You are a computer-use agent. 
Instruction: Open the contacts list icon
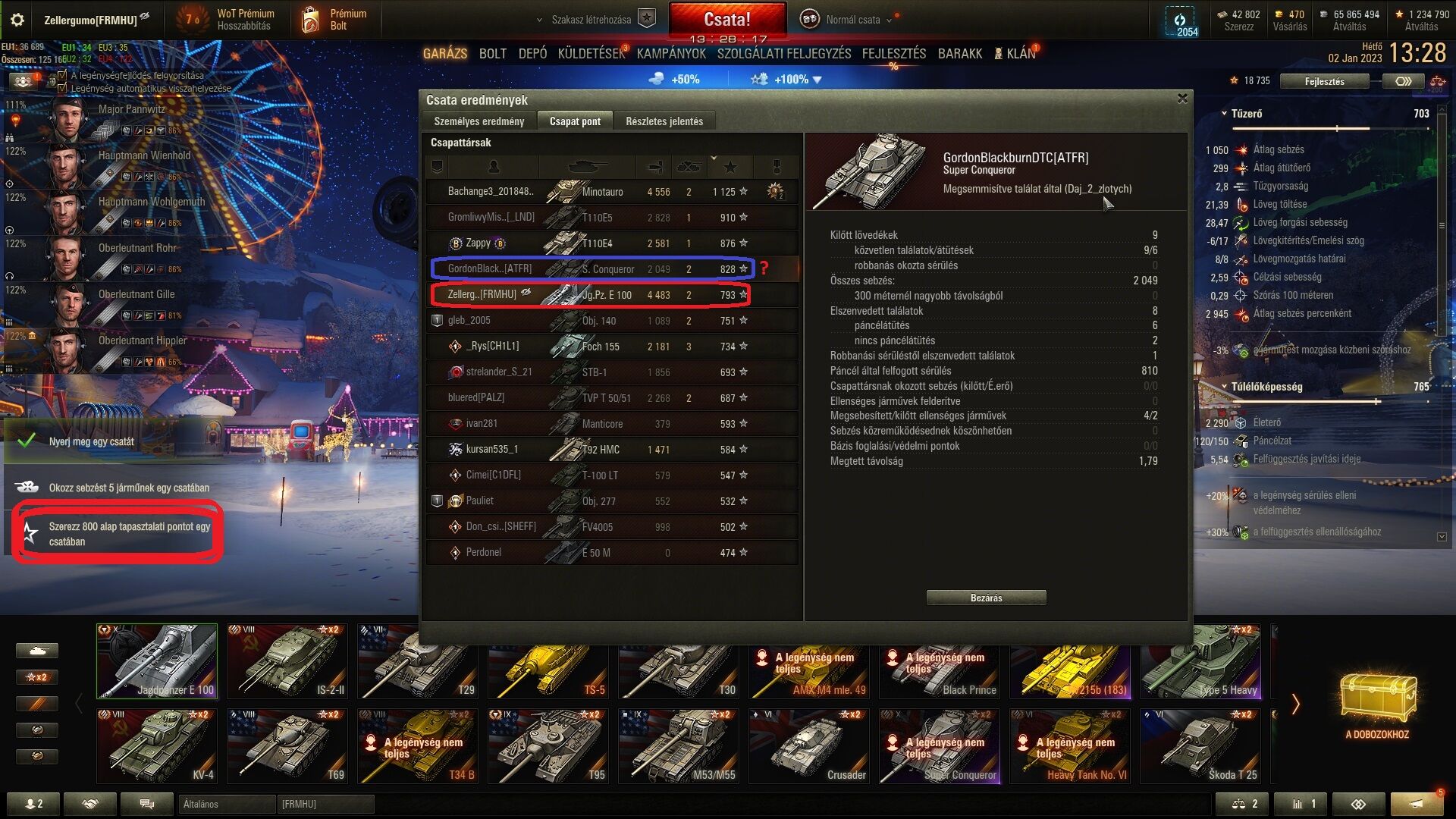click(33, 804)
